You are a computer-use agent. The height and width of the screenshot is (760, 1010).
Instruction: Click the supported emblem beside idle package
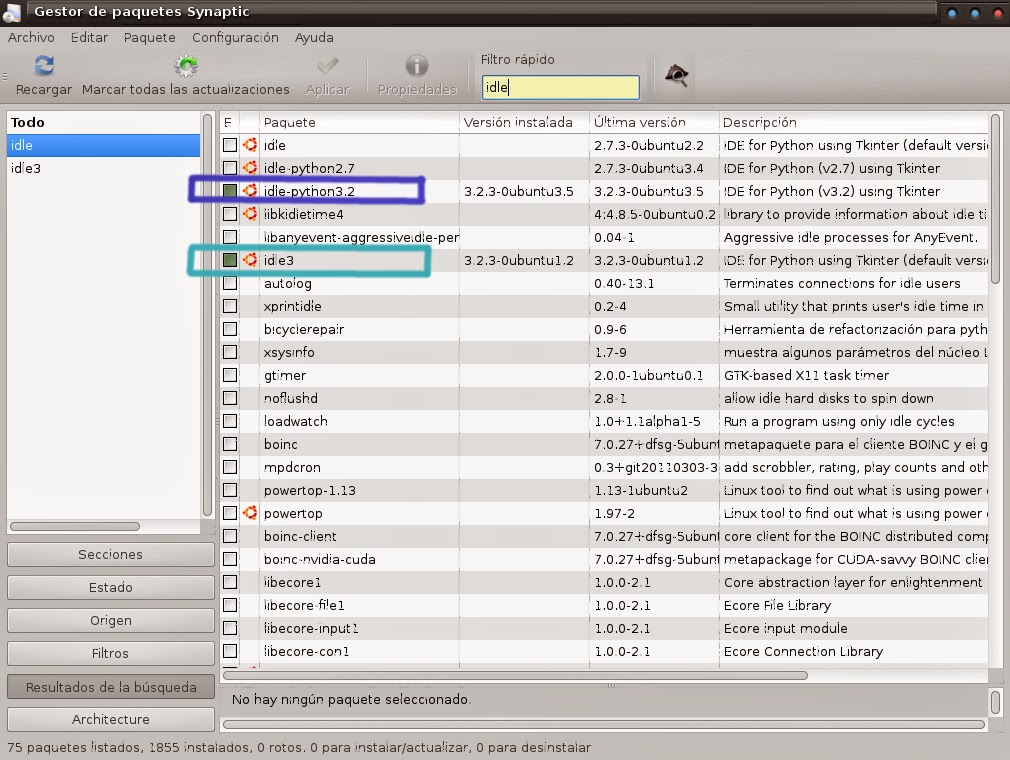point(248,145)
